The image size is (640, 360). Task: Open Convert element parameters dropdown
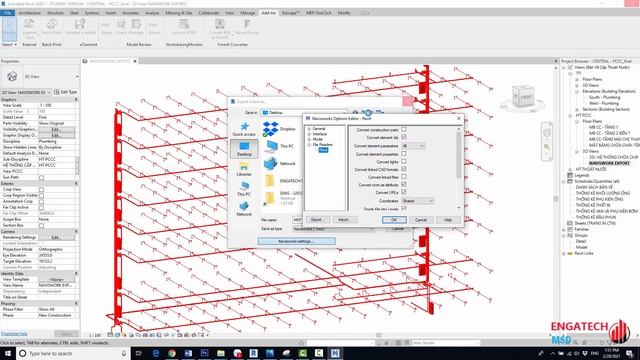click(x=413, y=146)
